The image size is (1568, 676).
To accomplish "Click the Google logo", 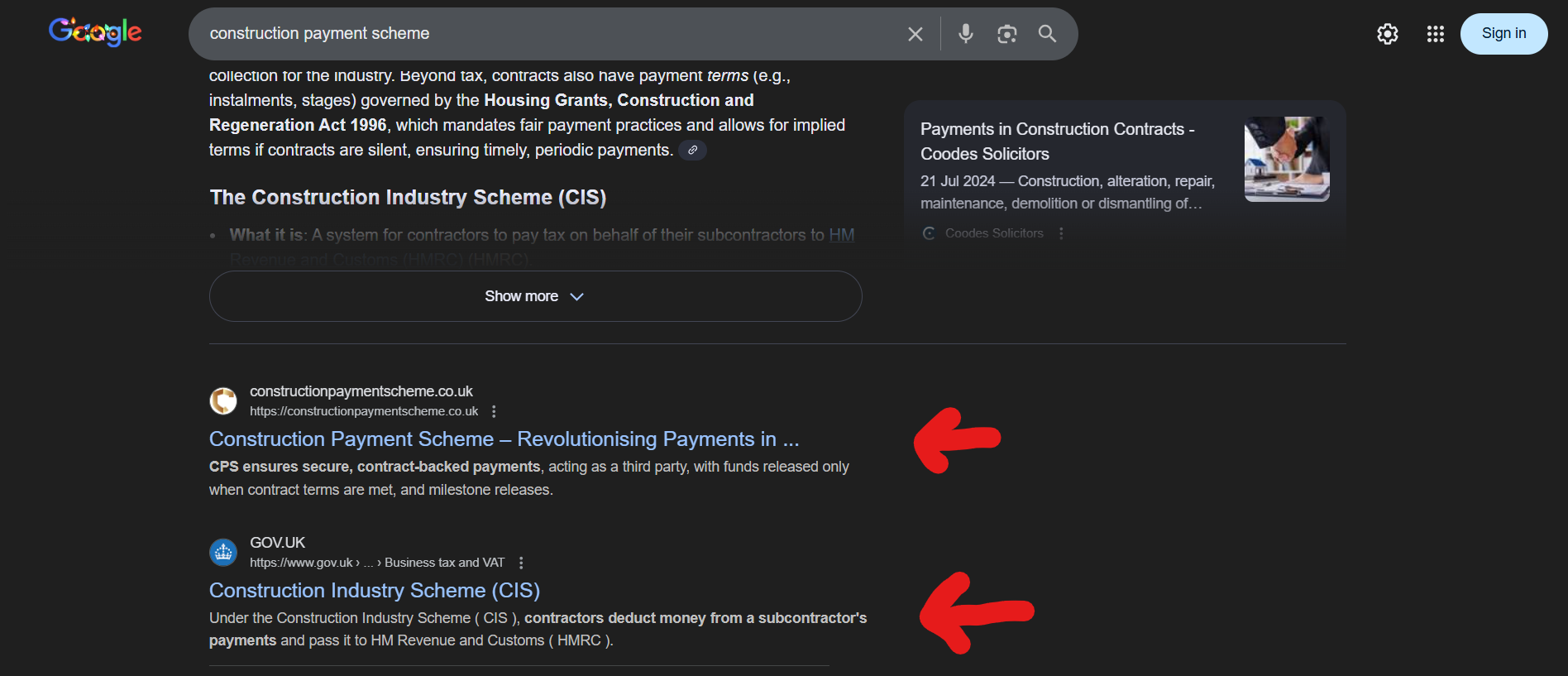I will point(94,33).
